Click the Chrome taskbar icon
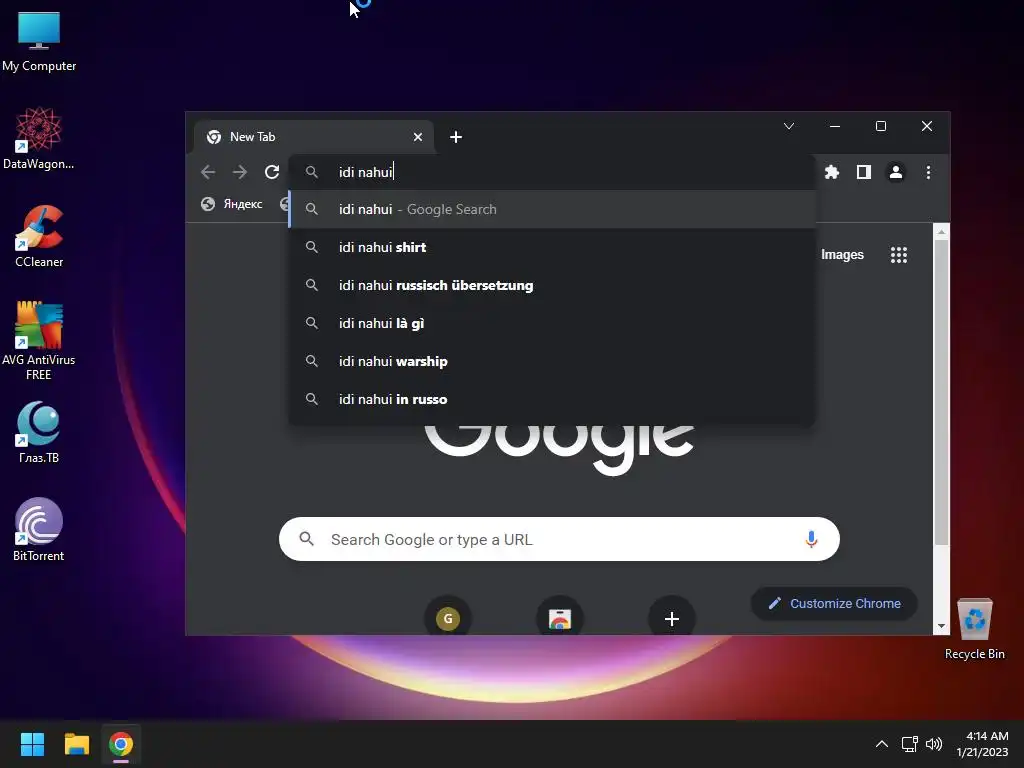The width and height of the screenshot is (1024, 768). [x=121, y=744]
